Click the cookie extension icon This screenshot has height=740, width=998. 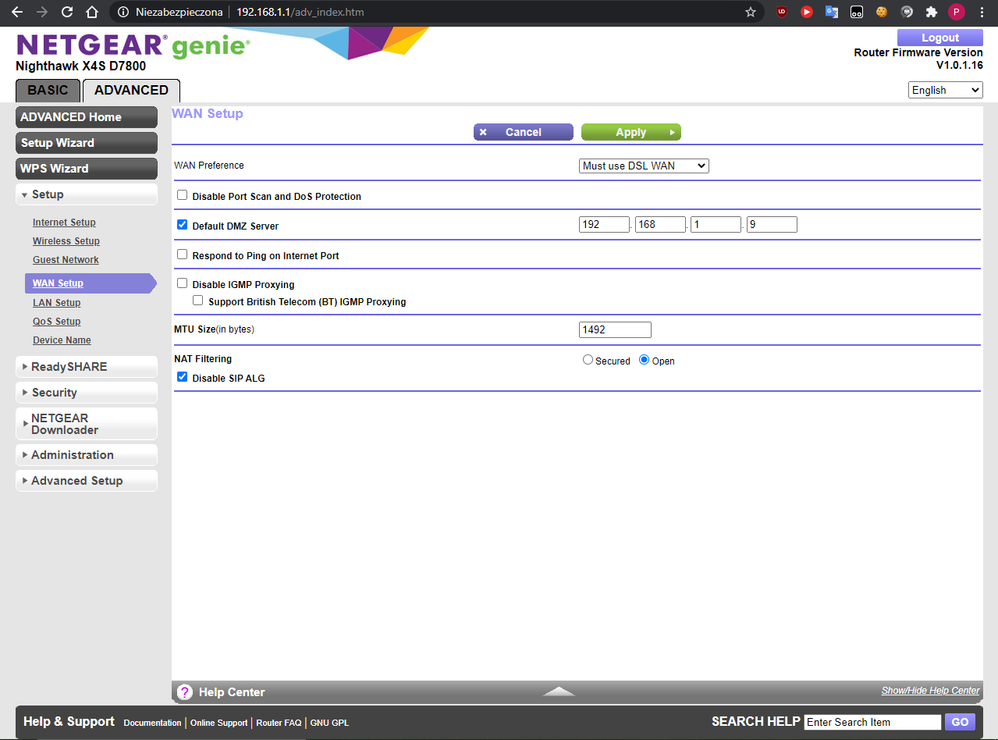881,12
